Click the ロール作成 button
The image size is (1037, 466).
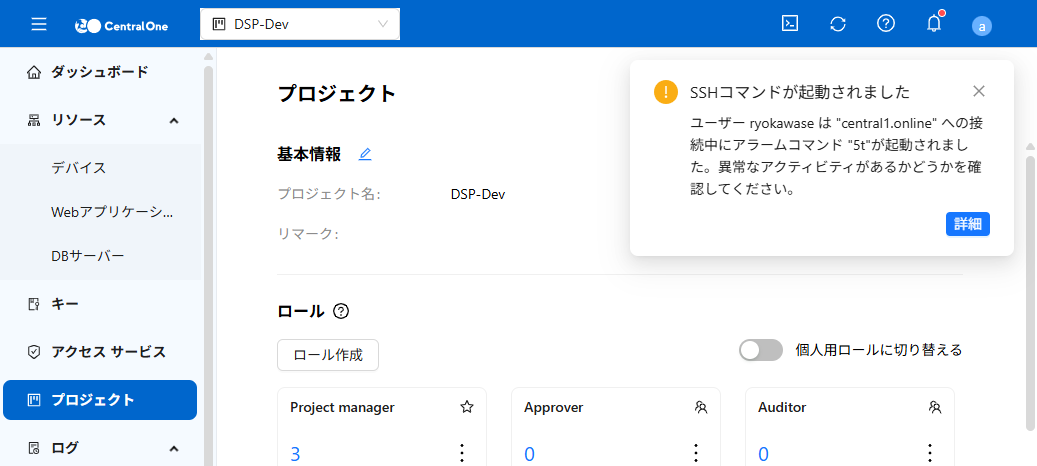[328, 354]
